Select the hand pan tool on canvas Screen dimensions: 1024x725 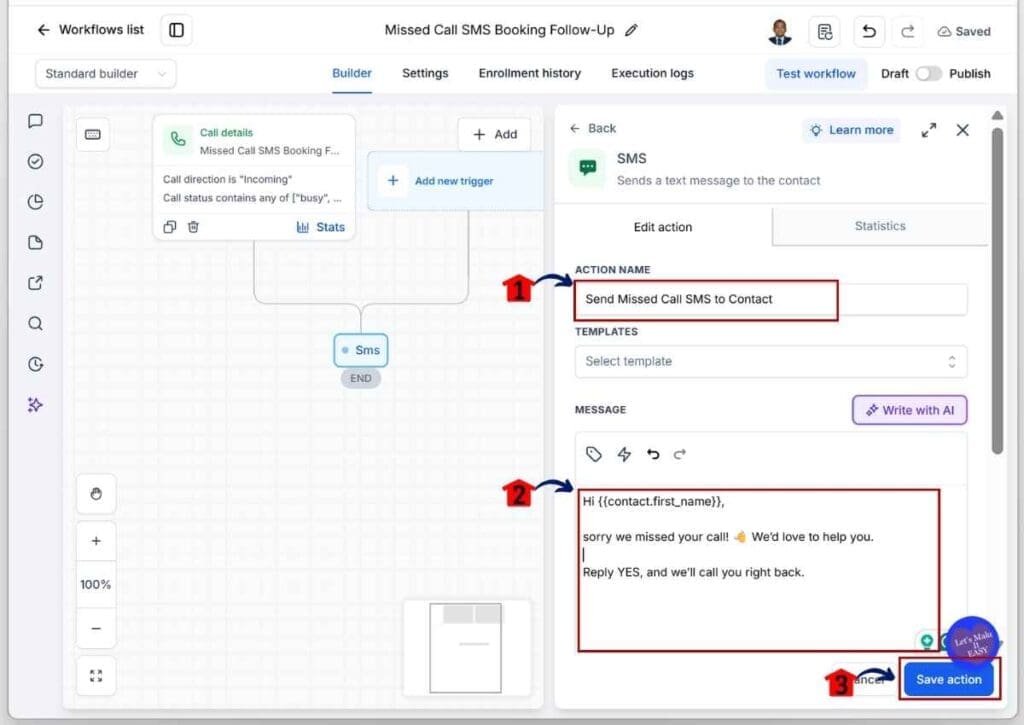pyautogui.click(x=96, y=494)
